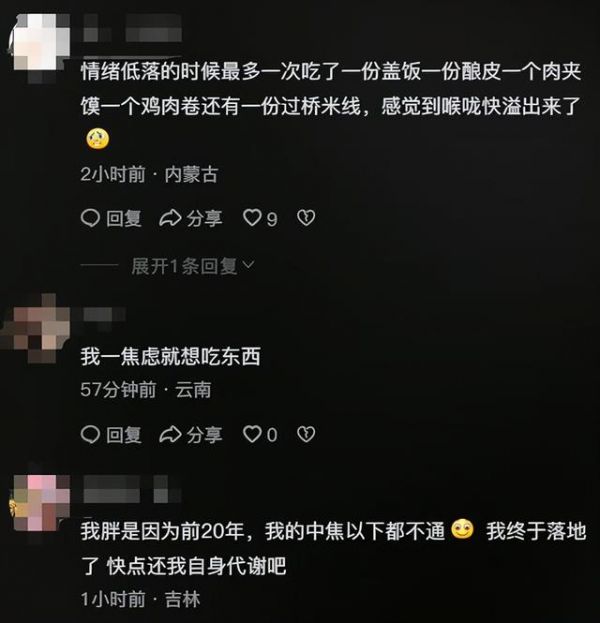Select the Jilin comment about metabolism
Image resolution: width=600 pixels, height=623 pixels.
click(333, 548)
